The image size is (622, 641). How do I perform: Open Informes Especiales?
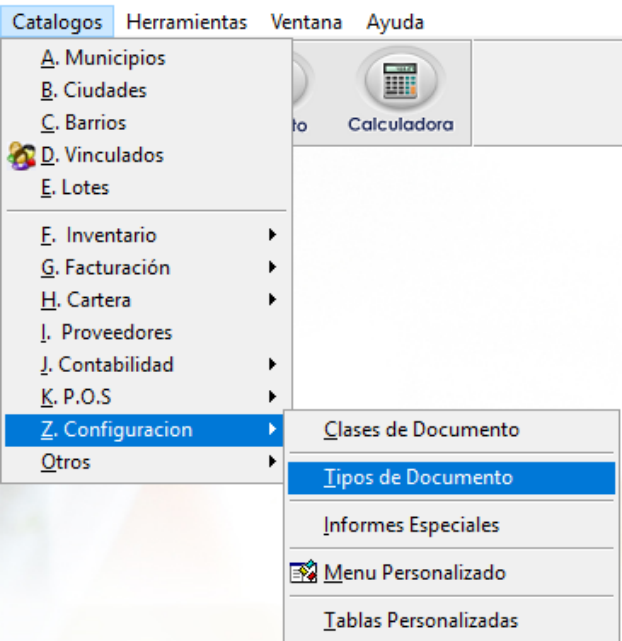(x=451, y=525)
